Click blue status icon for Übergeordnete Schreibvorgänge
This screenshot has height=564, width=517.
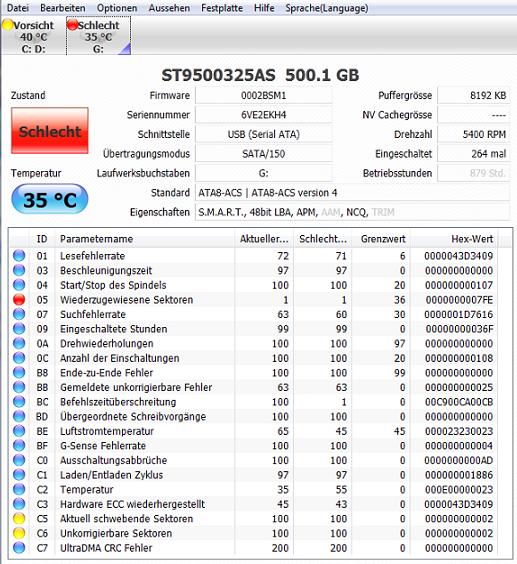[19, 416]
